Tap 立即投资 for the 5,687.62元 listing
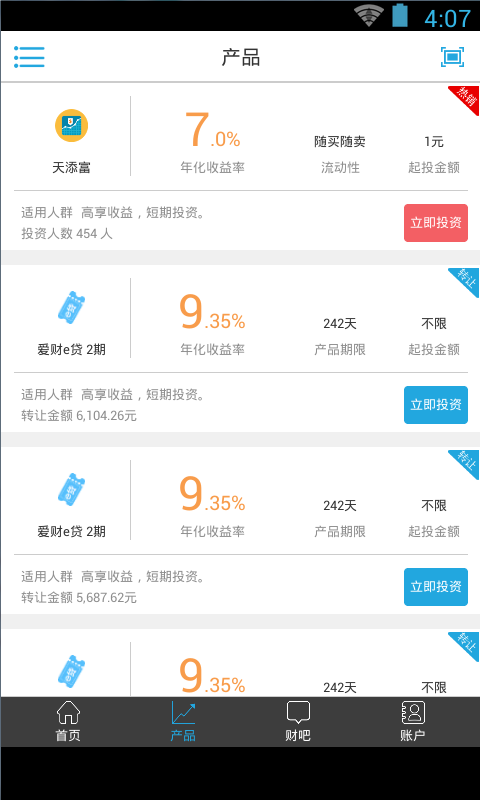480x800 pixels. pyautogui.click(x=436, y=587)
